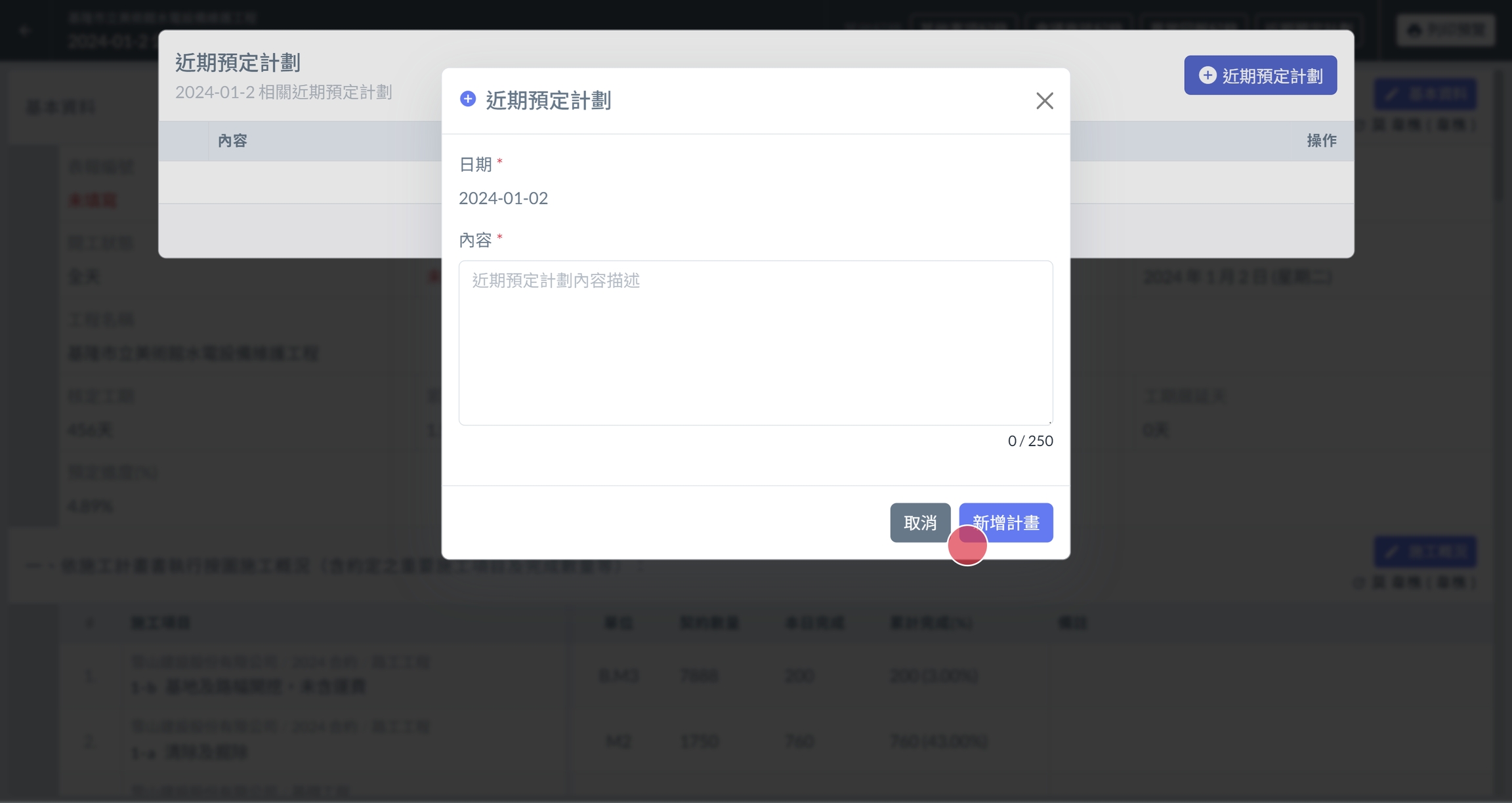Click the 操作 column header

[x=1321, y=141]
